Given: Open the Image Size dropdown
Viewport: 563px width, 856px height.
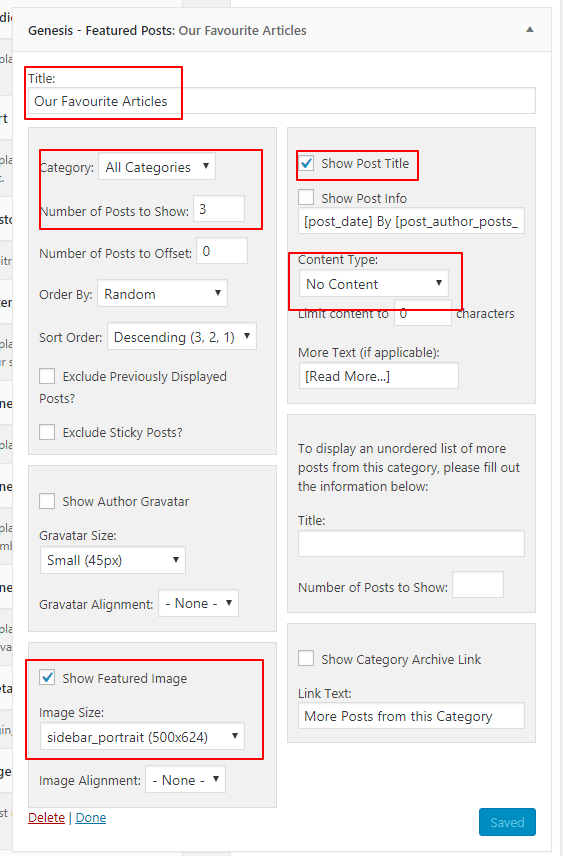Looking at the screenshot, I should tap(143, 736).
